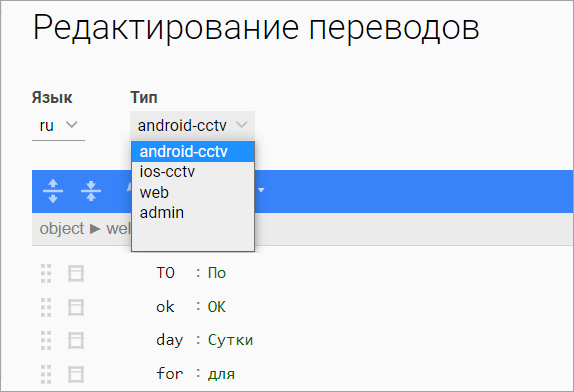The width and height of the screenshot is (574, 392).
Task: Open the small arrow dropdown in blue toolbar
Action: [x=261, y=190]
